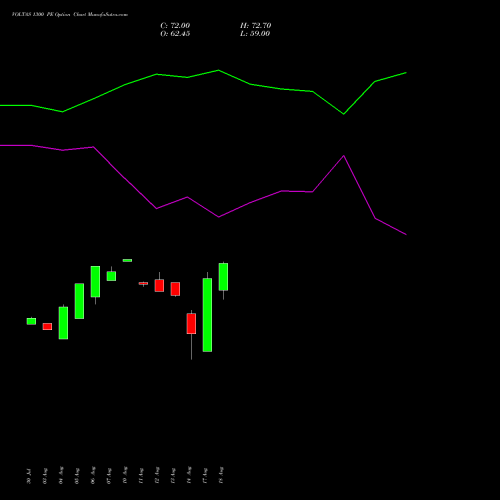Select the 14 Aug date label
This screenshot has height=500, width=500.
tap(189, 475)
